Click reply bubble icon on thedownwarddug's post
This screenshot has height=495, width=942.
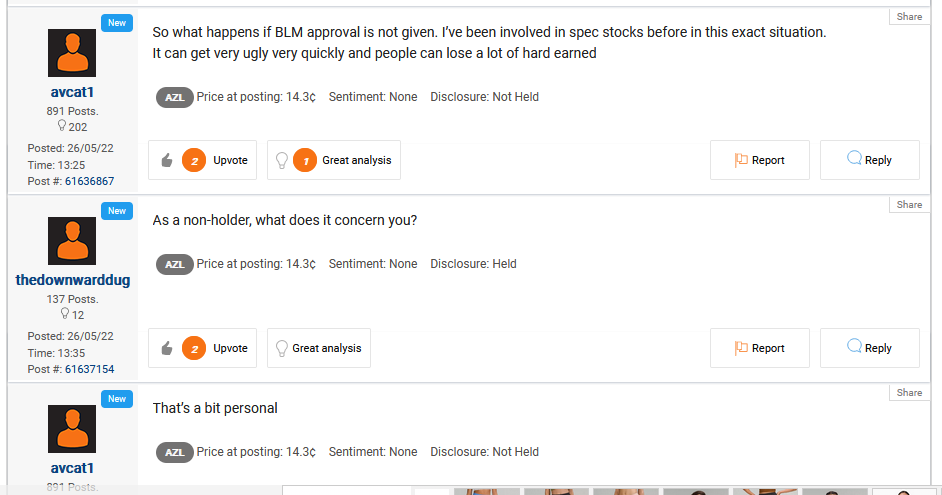[854, 346]
